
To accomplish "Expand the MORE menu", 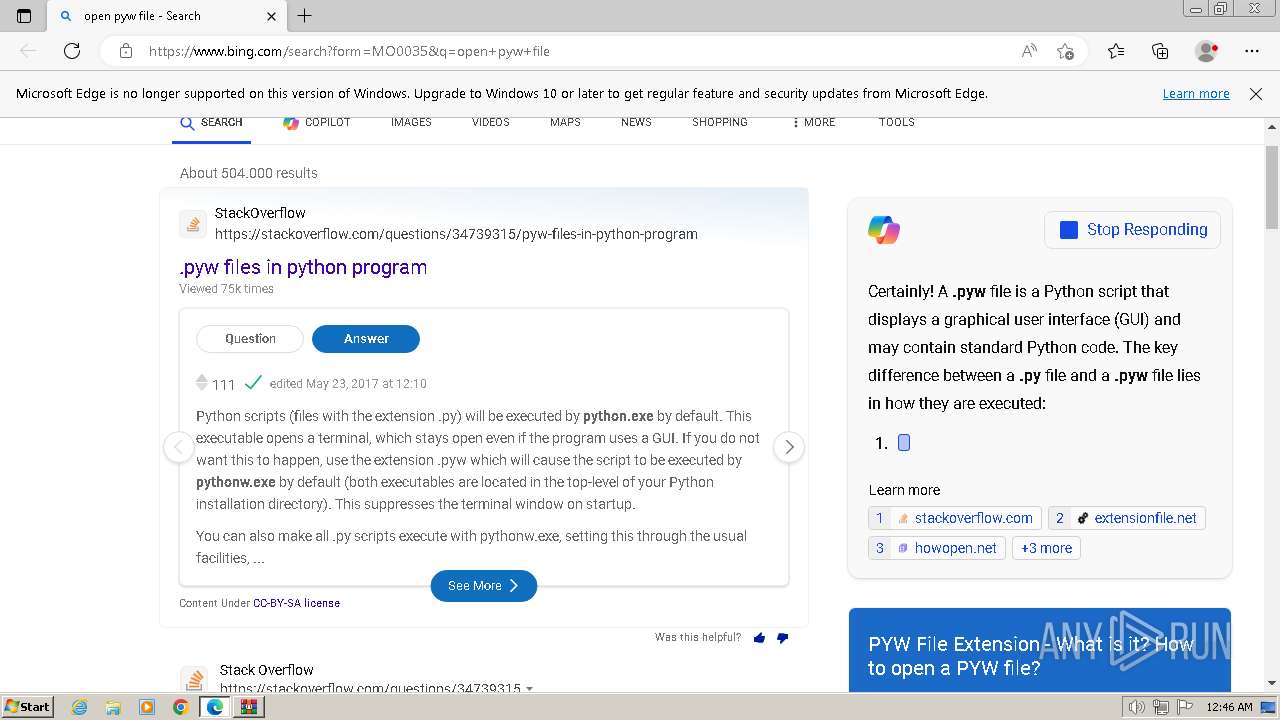I will click(813, 122).
